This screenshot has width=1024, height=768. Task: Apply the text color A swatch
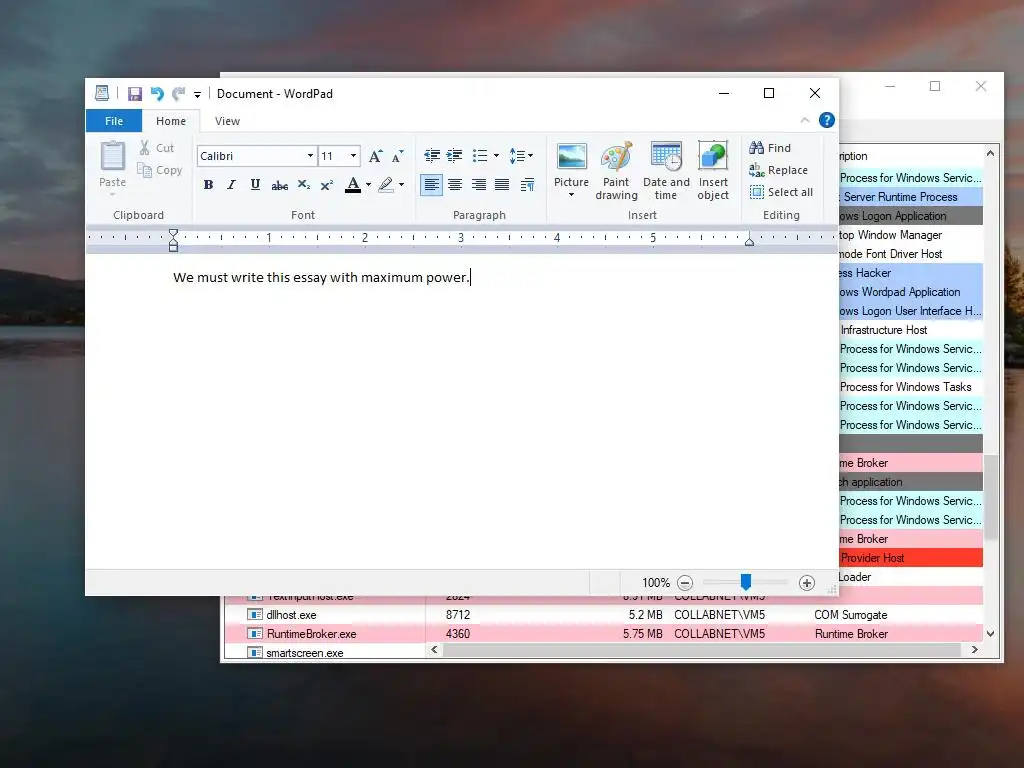[x=353, y=185]
